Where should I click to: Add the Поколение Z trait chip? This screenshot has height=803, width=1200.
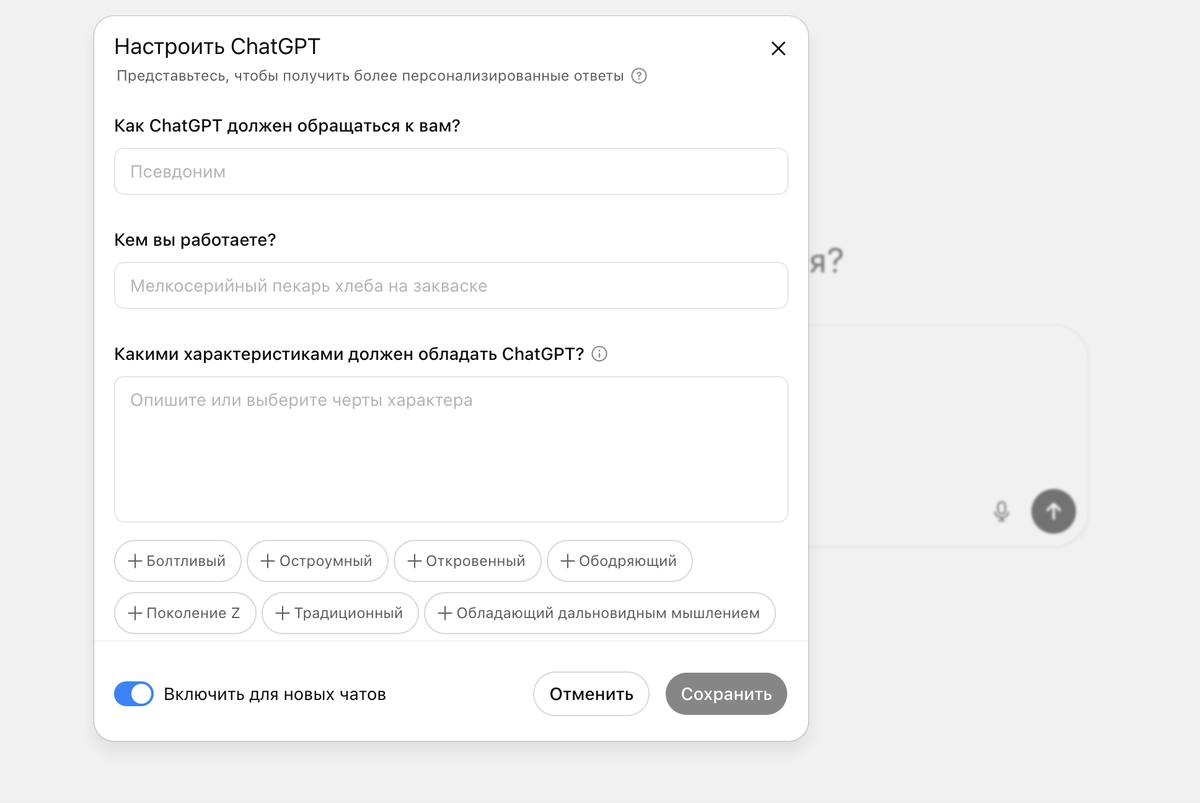pyautogui.click(x=185, y=613)
